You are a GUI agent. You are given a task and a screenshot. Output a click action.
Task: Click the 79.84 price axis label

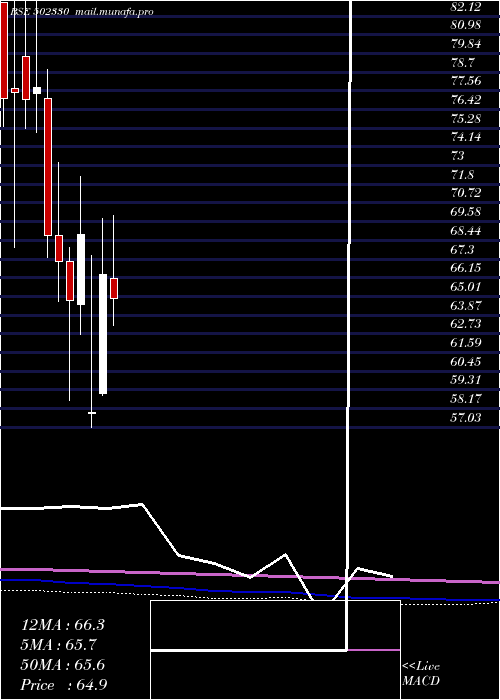[466, 44]
